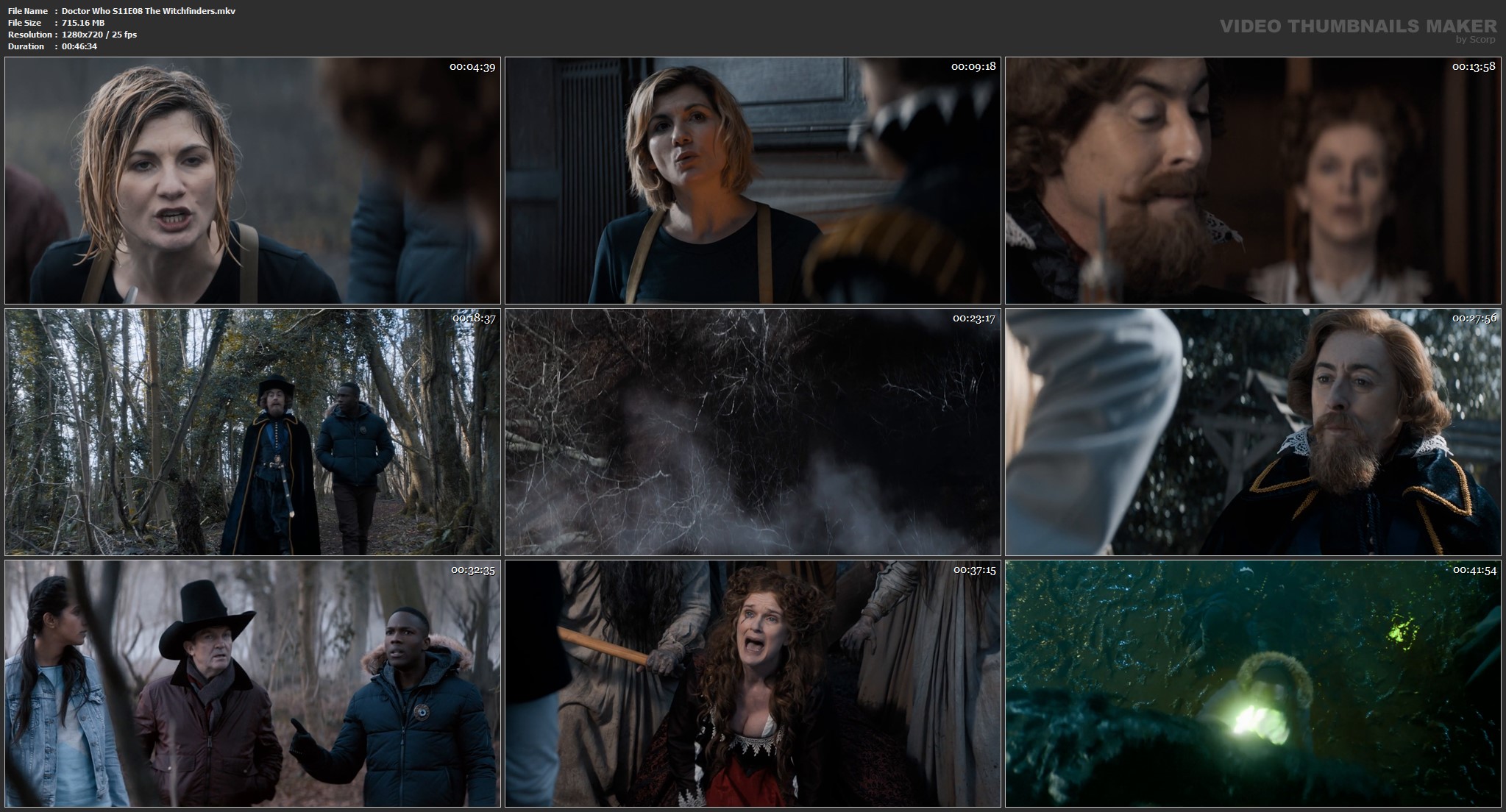The width and height of the screenshot is (1506, 812).
Task: Select the thumbnail timestamped 00:27:56
Action: pos(1253,432)
